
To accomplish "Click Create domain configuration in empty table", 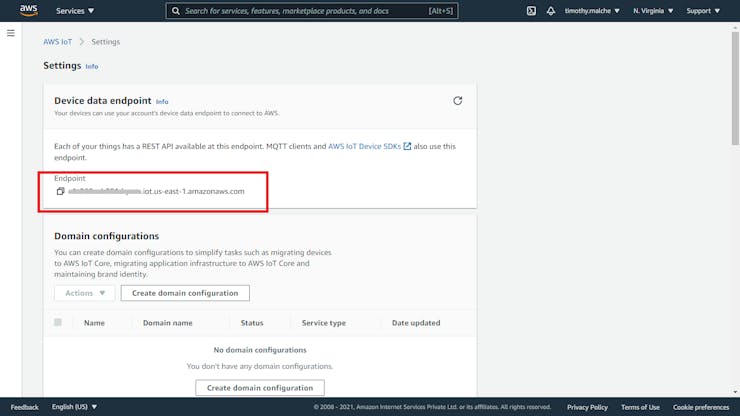I will (x=260, y=388).
